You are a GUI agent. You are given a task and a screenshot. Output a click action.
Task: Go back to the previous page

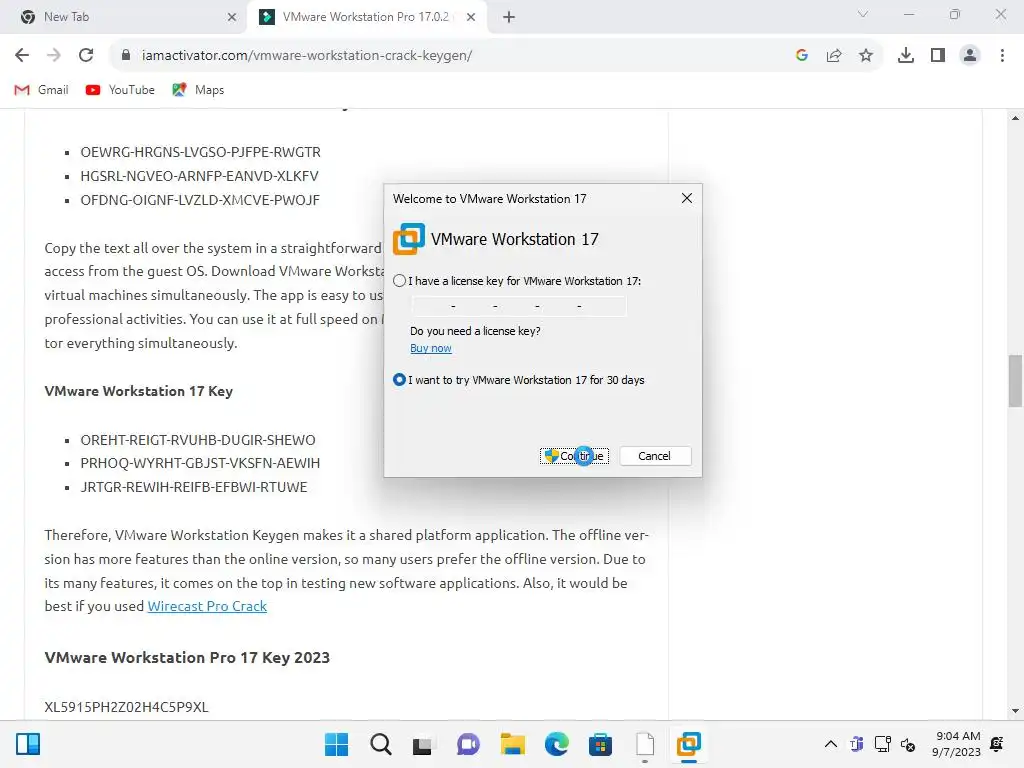(x=22, y=56)
